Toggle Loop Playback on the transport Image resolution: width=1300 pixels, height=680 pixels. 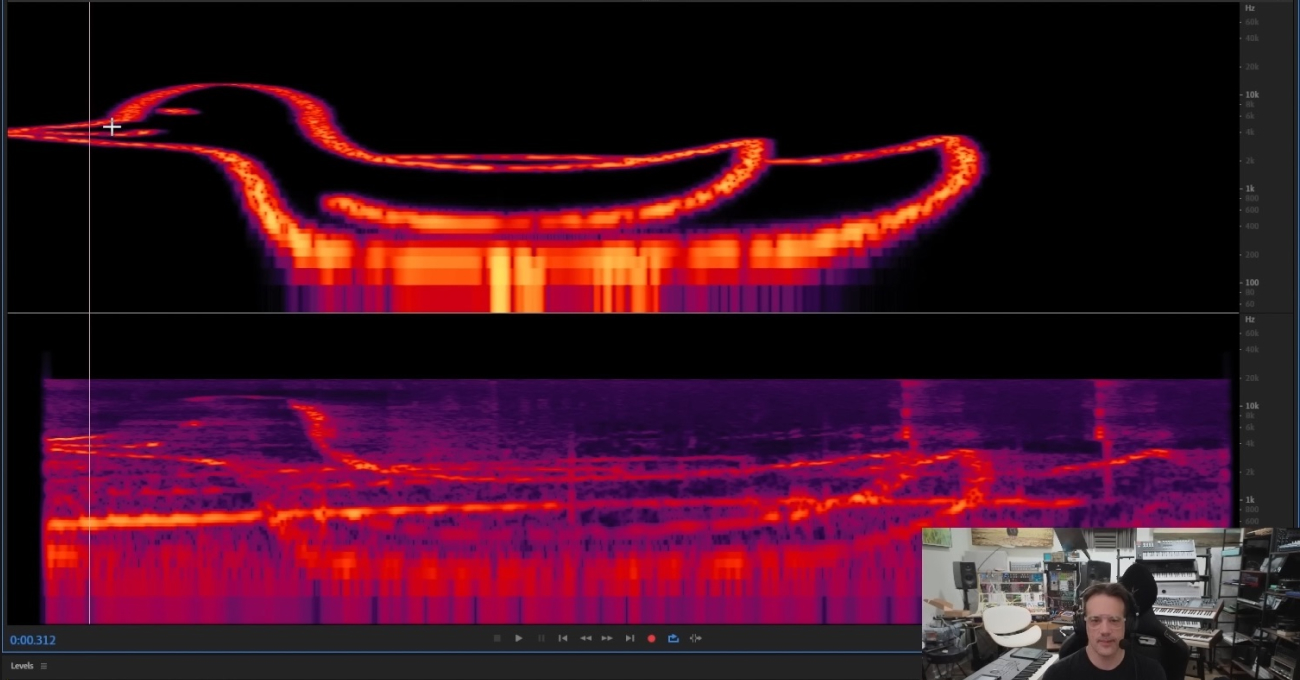coord(673,637)
